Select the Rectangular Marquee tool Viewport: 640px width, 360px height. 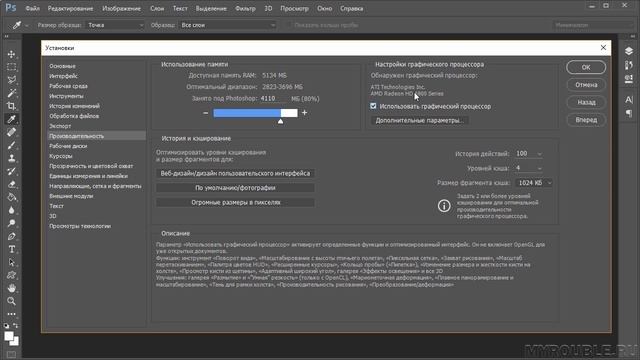point(11,67)
